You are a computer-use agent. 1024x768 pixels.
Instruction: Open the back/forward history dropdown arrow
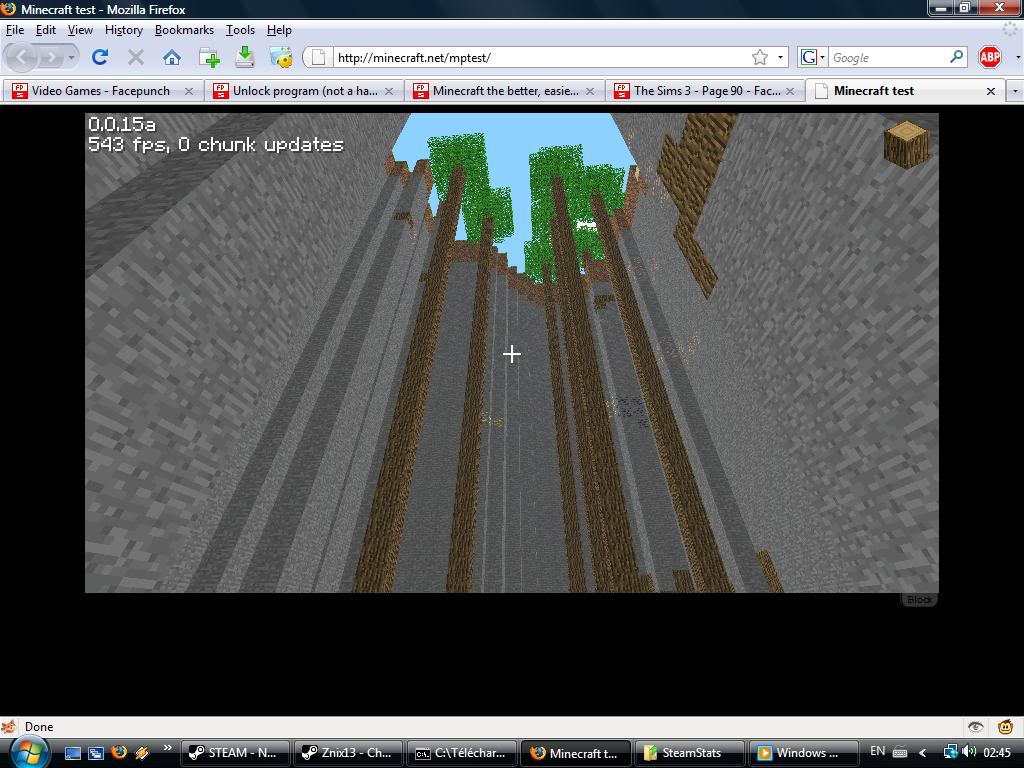(x=71, y=57)
